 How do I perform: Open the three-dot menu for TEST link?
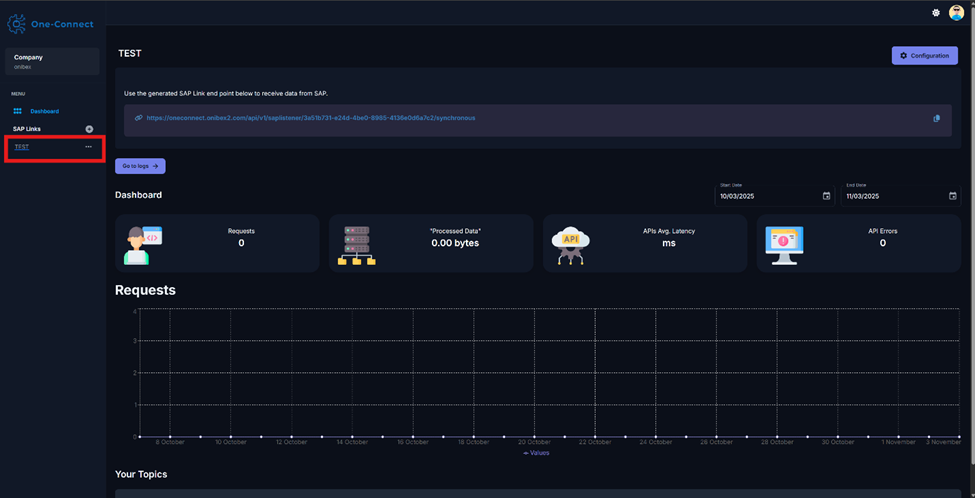pos(88,147)
